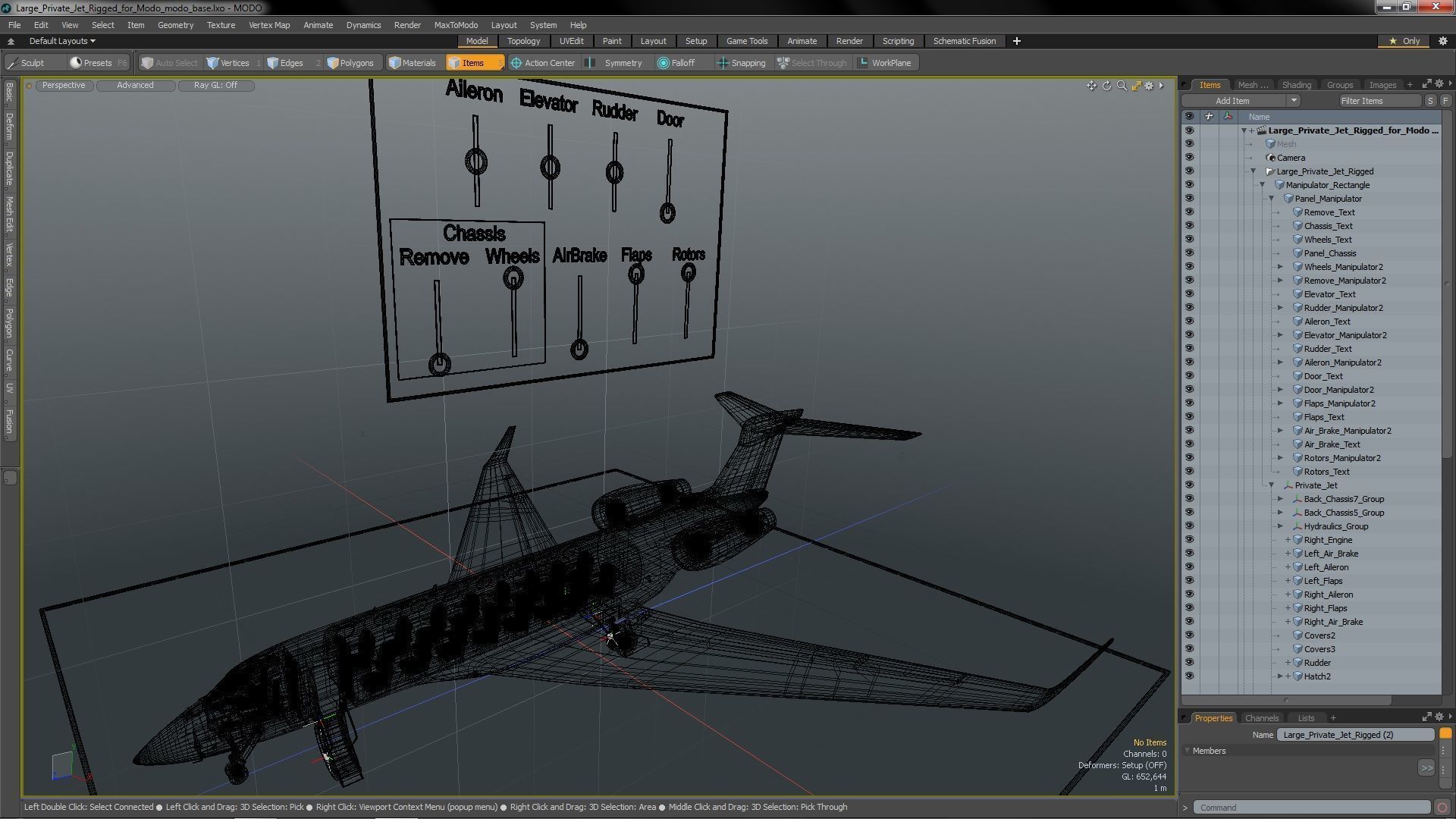Open the Geometry menu
Viewport: 1456px width, 819px height.
pyautogui.click(x=175, y=25)
